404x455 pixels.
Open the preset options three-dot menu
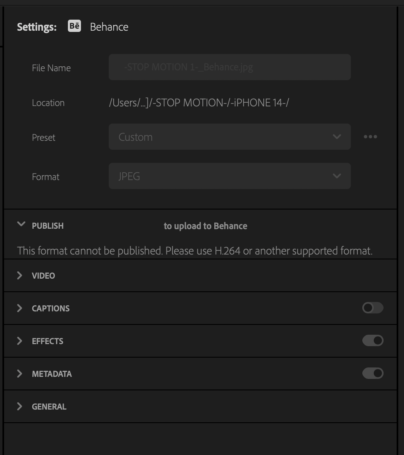click(x=370, y=137)
